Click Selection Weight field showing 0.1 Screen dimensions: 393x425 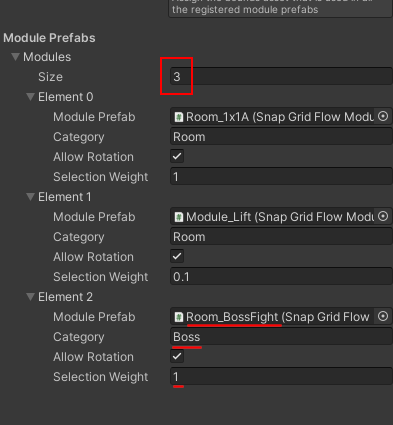(281, 276)
